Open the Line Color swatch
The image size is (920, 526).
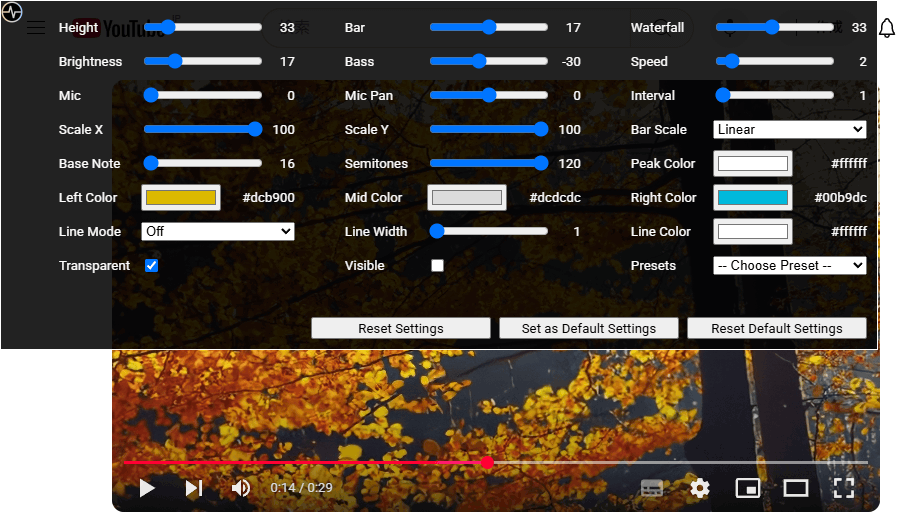tap(753, 231)
